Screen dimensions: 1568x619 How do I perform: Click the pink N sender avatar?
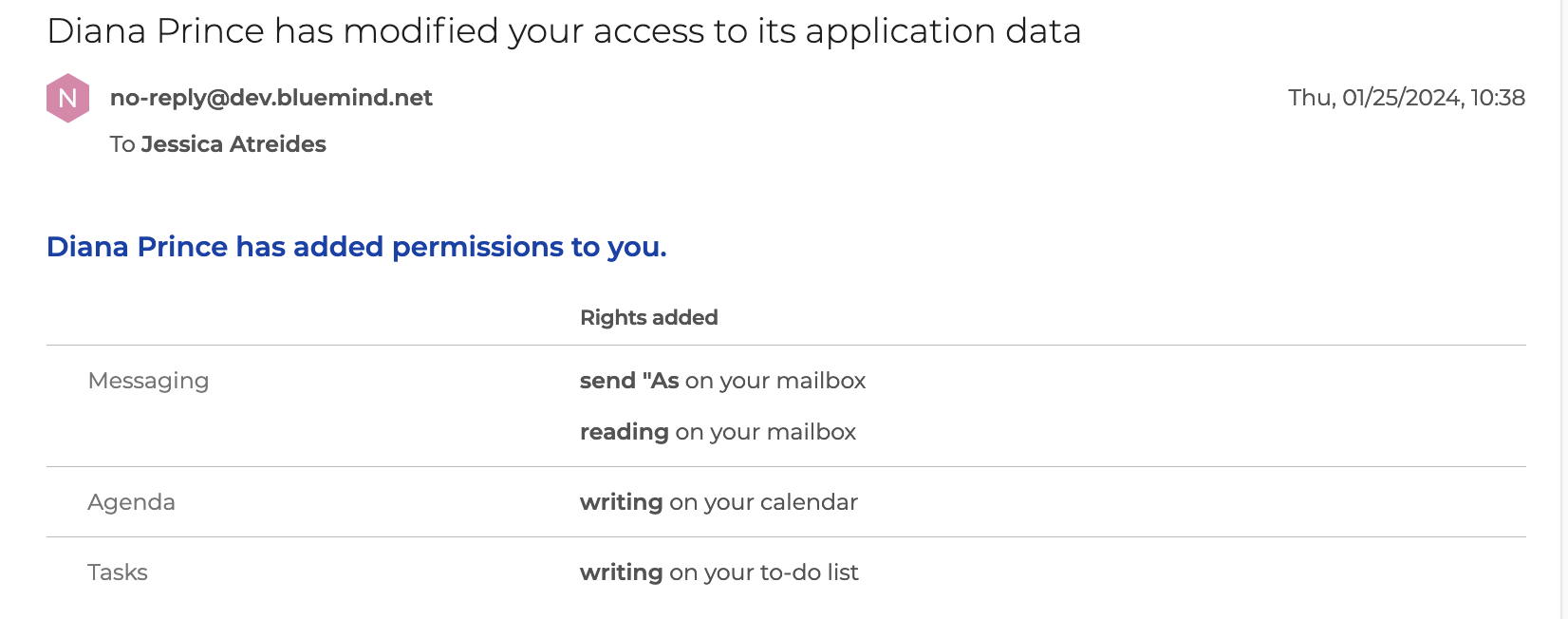(67, 98)
